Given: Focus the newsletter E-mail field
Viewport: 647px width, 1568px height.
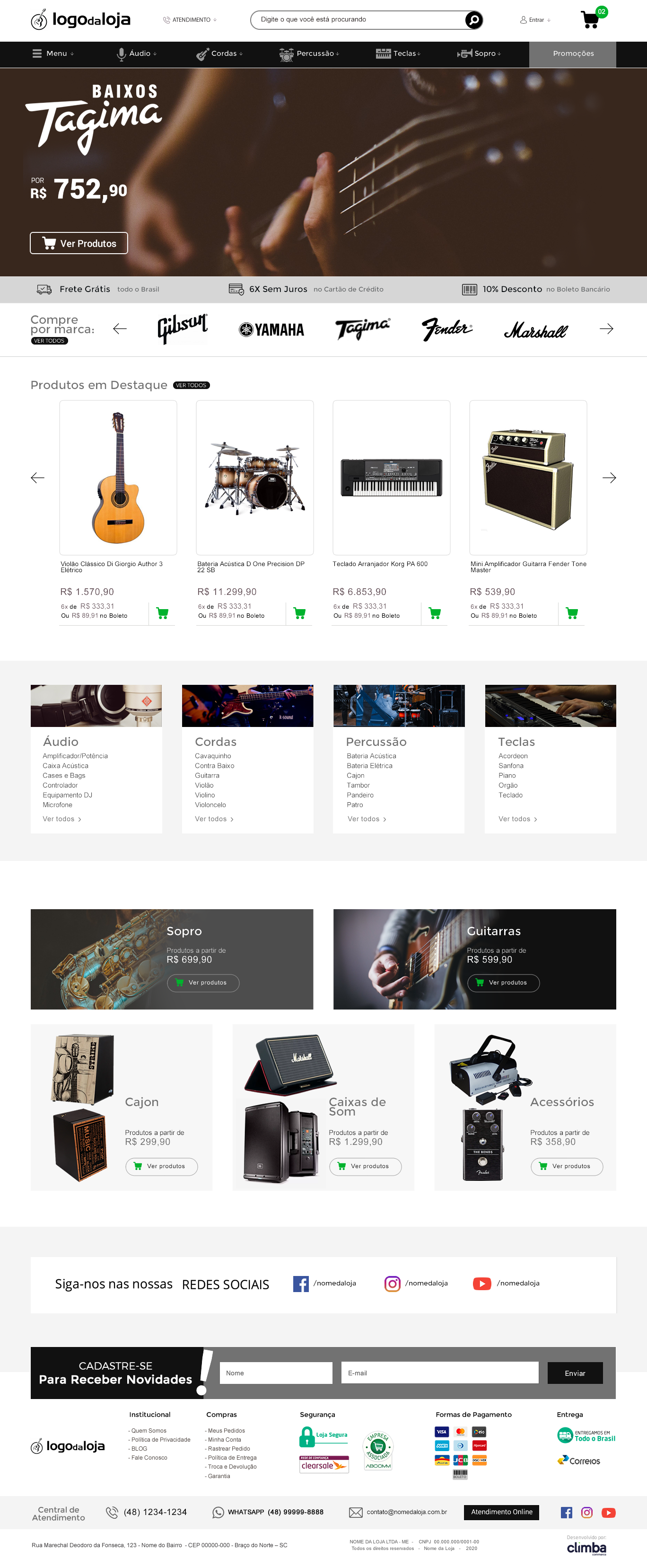Looking at the screenshot, I should [440, 1373].
